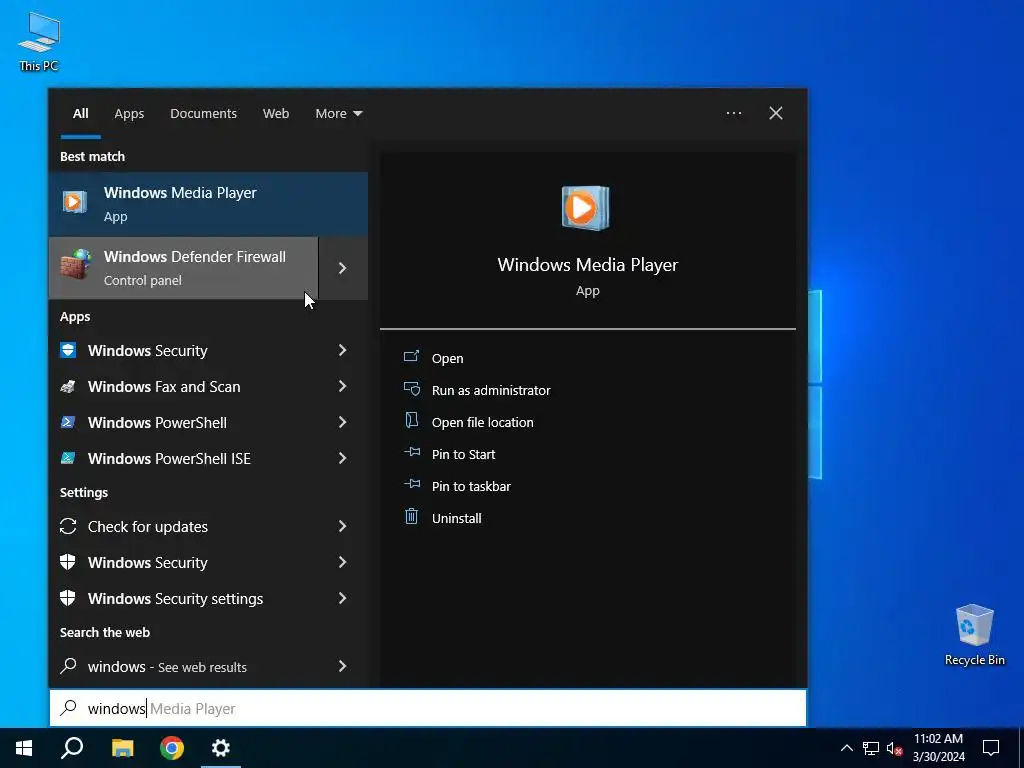1024x768 pixels.
Task: Select the Windows Media Player best match result
Action: 208,204
